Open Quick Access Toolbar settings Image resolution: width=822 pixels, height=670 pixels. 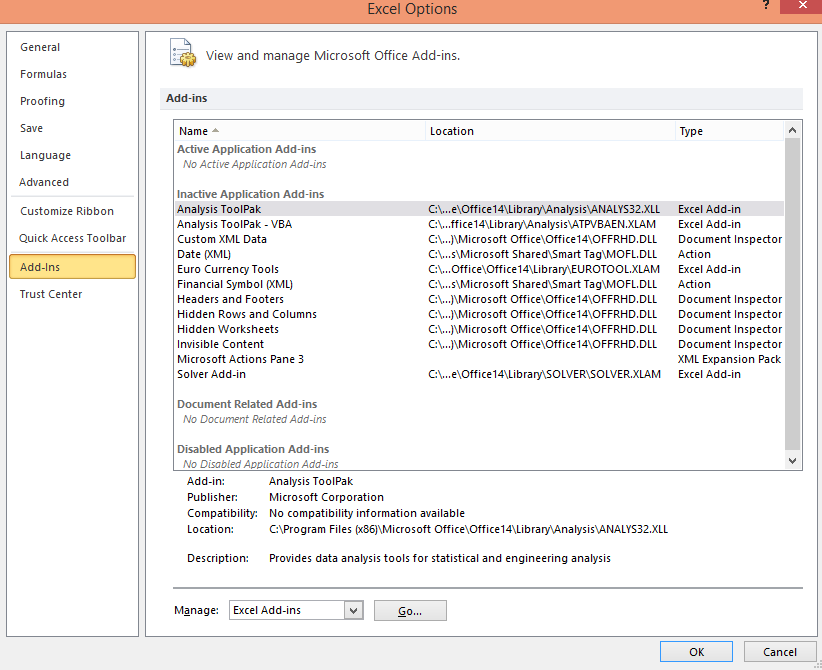point(72,239)
